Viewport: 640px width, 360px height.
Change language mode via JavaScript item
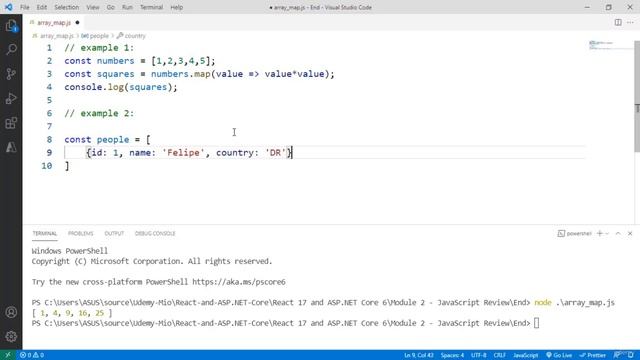pos(525,355)
